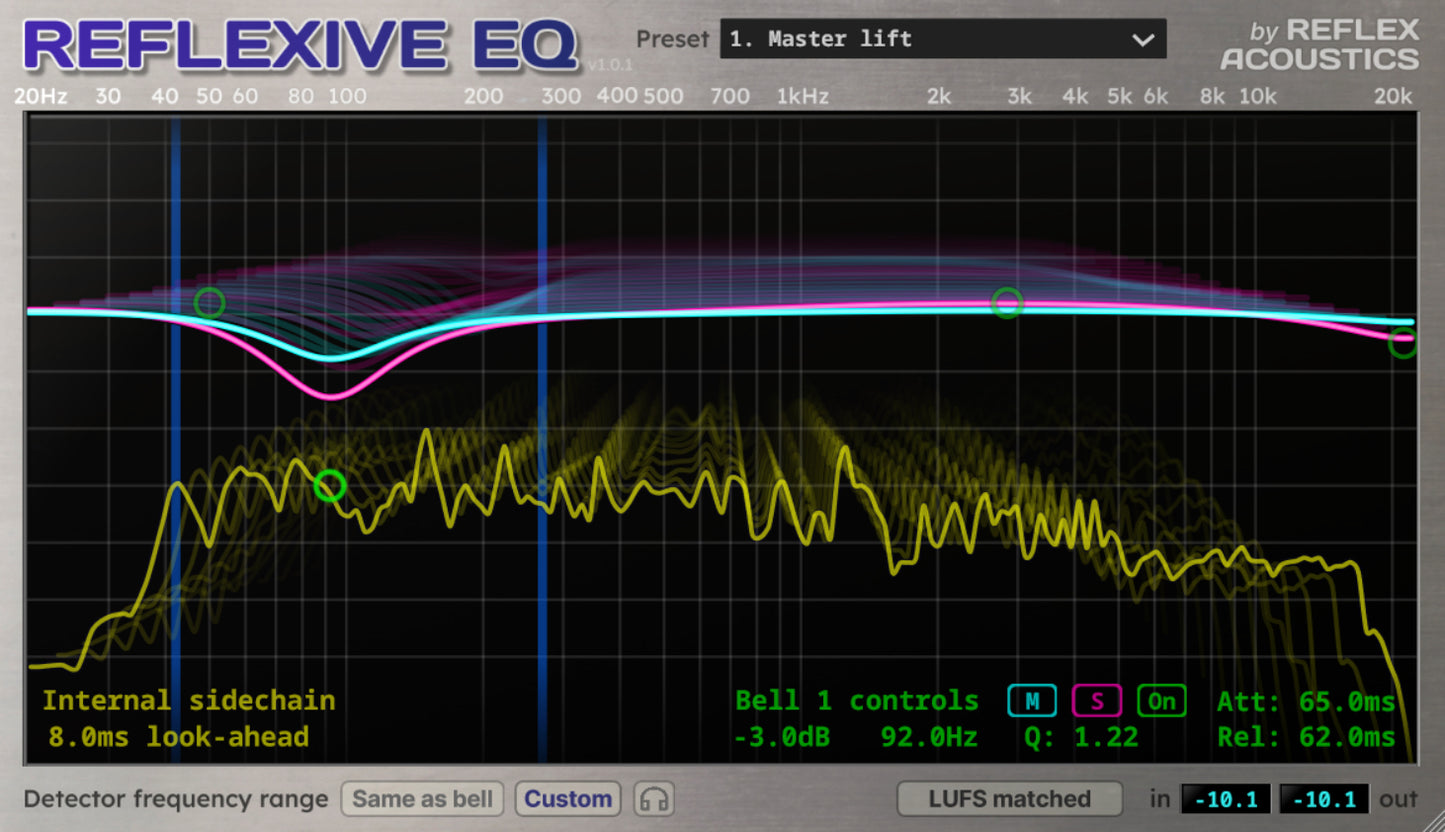
Task: Click the headphone detector audition icon
Action: (x=653, y=799)
